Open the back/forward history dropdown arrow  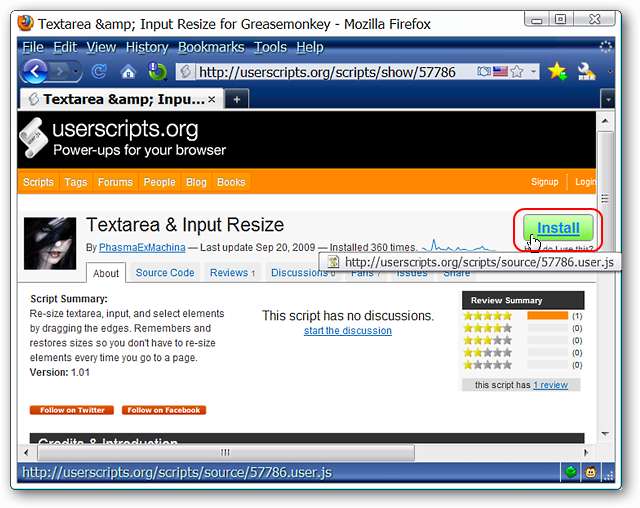76,72
